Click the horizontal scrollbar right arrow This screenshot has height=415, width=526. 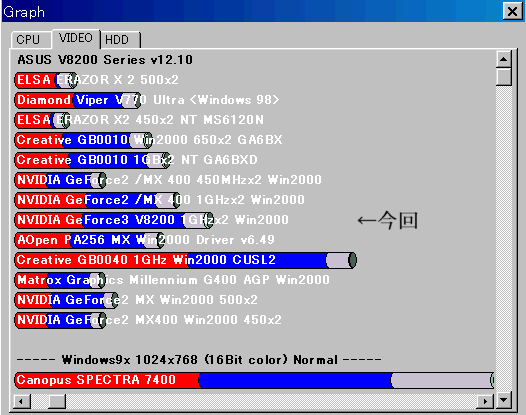pyautogui.click(x=485, y=401)
